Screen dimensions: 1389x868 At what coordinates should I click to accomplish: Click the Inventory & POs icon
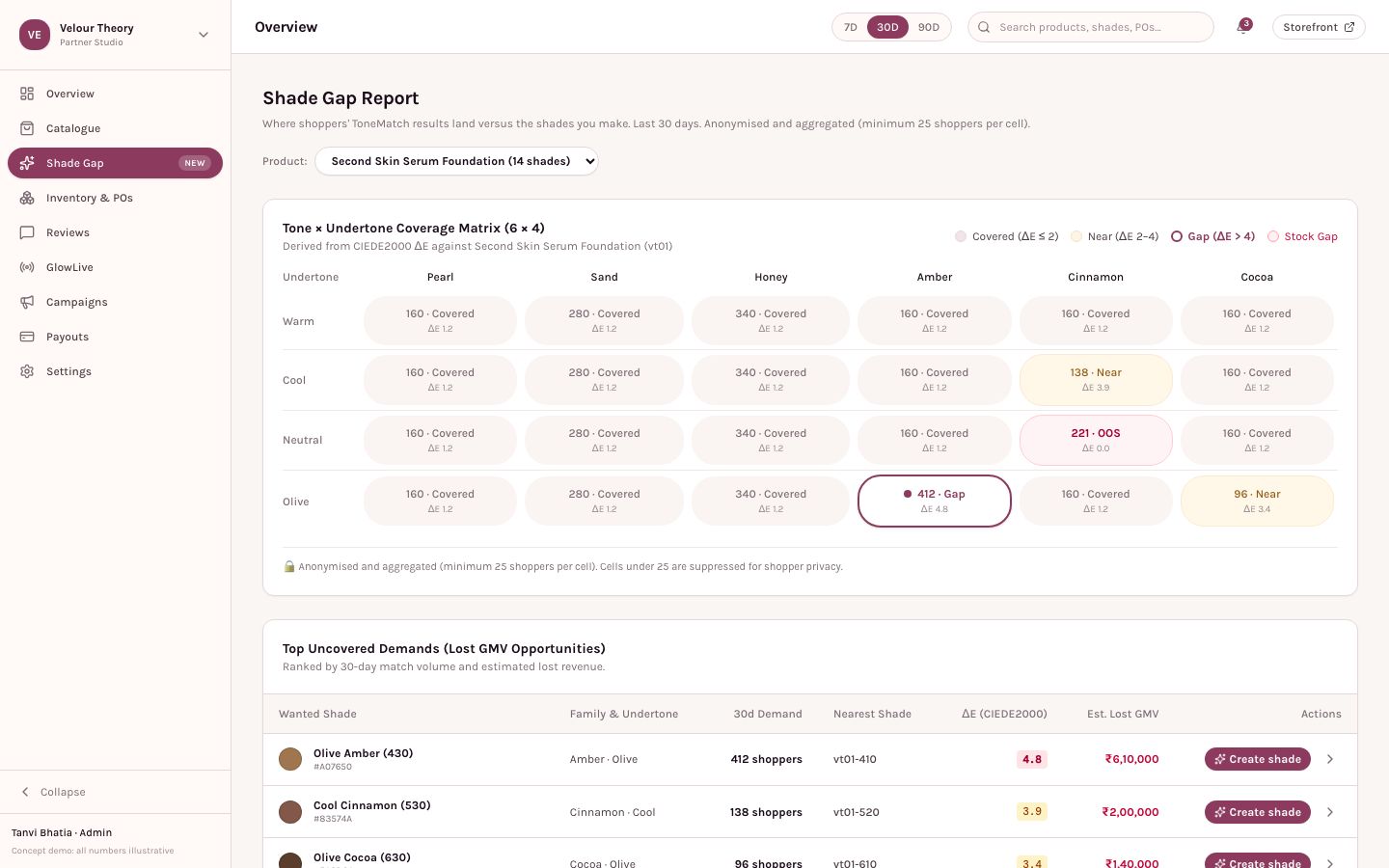tap(27, 198)
